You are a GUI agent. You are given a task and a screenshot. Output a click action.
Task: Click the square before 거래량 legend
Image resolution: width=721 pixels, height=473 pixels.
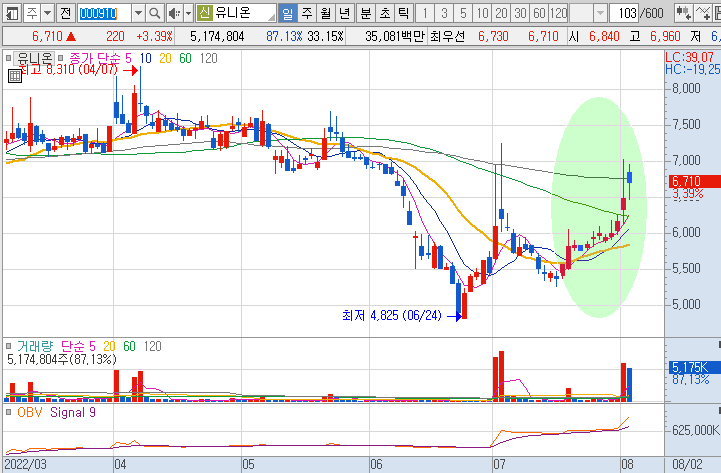click(x=8, y=346)
